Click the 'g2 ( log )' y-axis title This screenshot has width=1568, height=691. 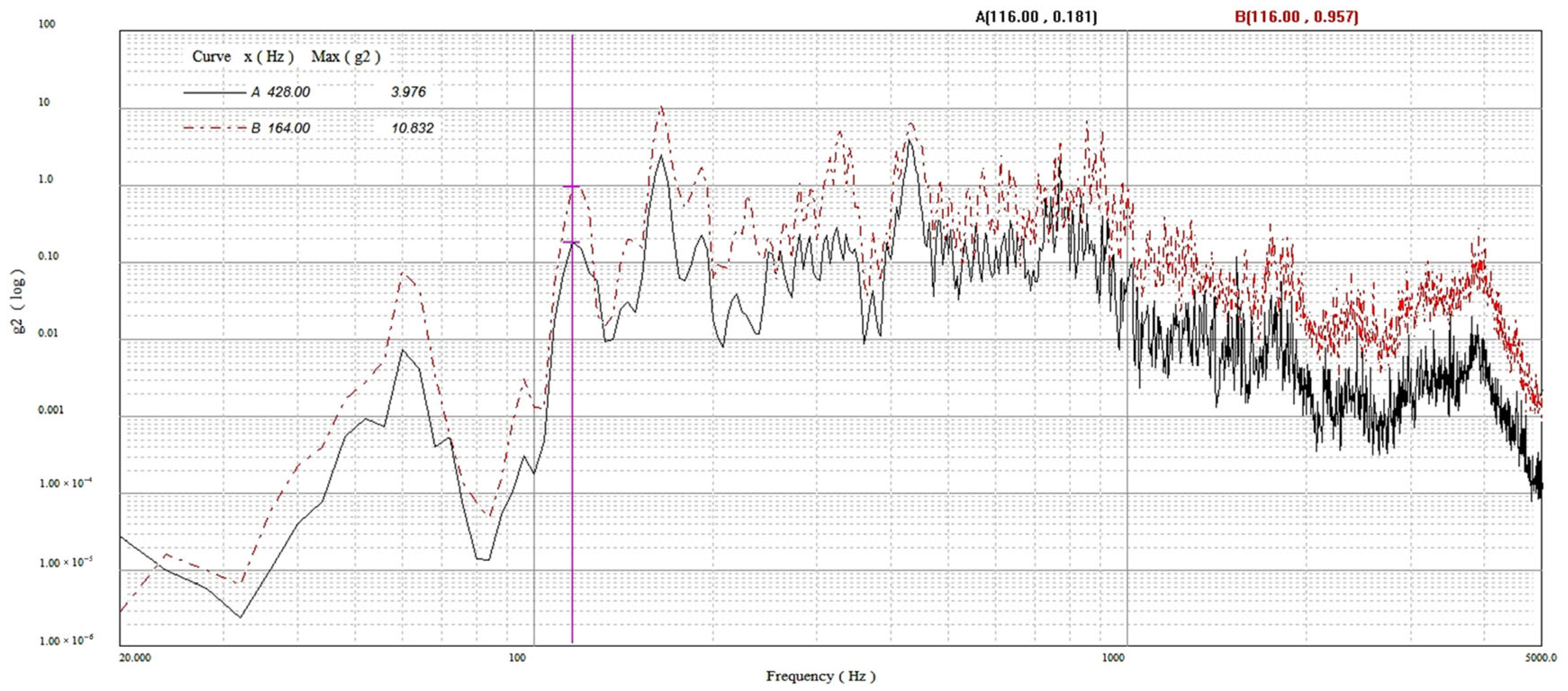coord(19,301)
